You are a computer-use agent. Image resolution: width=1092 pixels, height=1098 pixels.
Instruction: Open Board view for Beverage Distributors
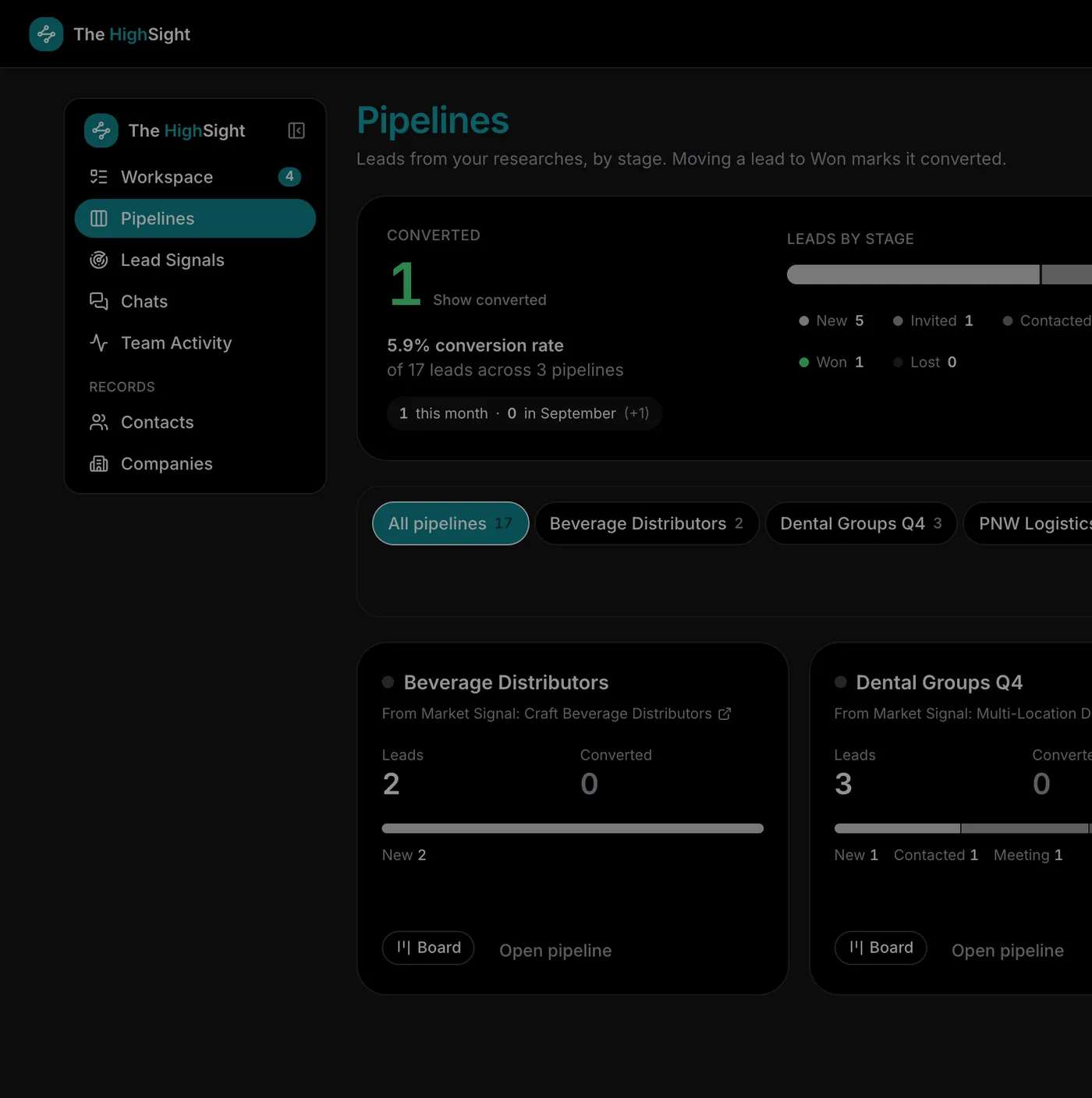[x=428, y=947]
